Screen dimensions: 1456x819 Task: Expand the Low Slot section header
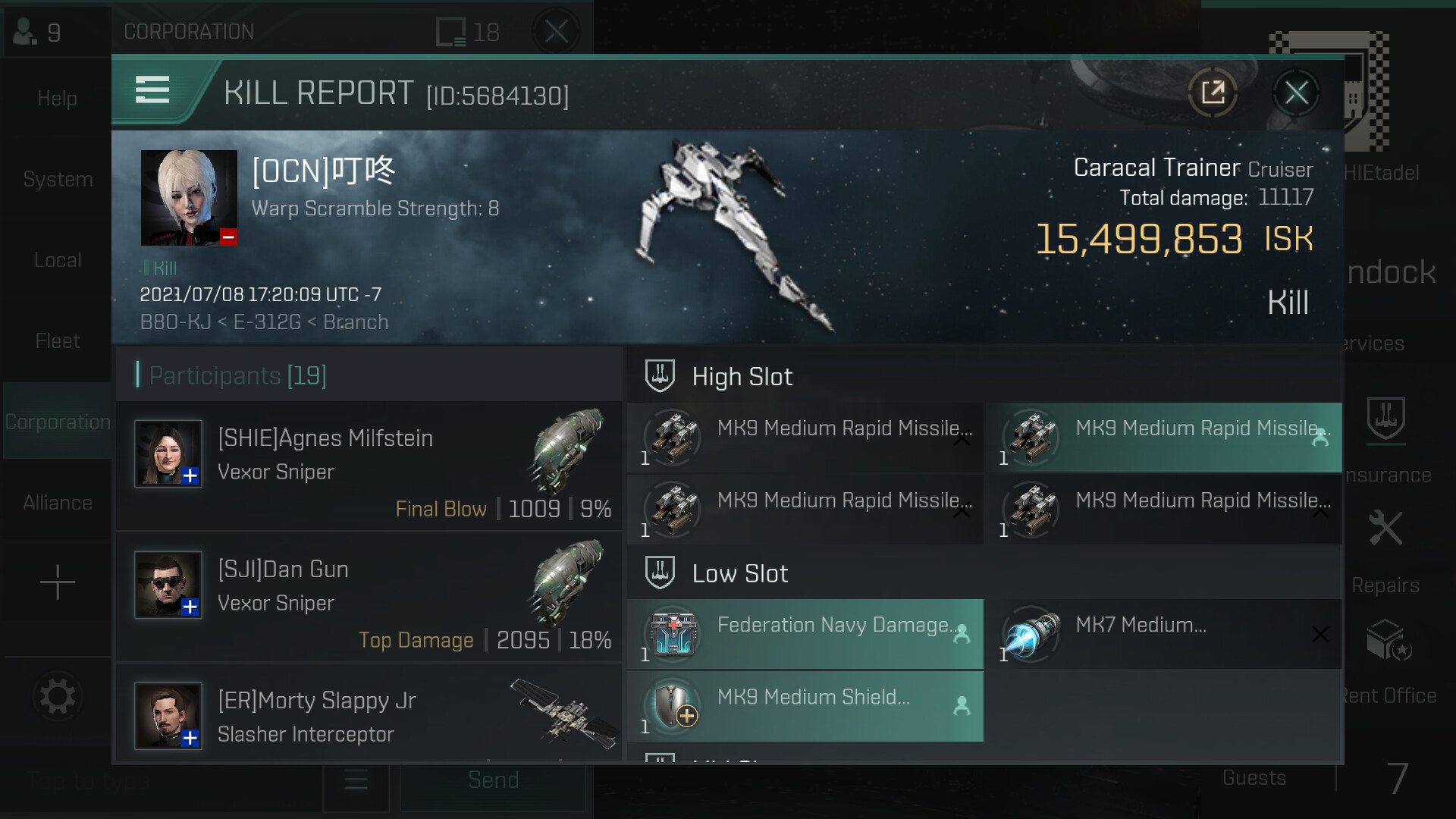pyautogui.click(x=739, y=574)
